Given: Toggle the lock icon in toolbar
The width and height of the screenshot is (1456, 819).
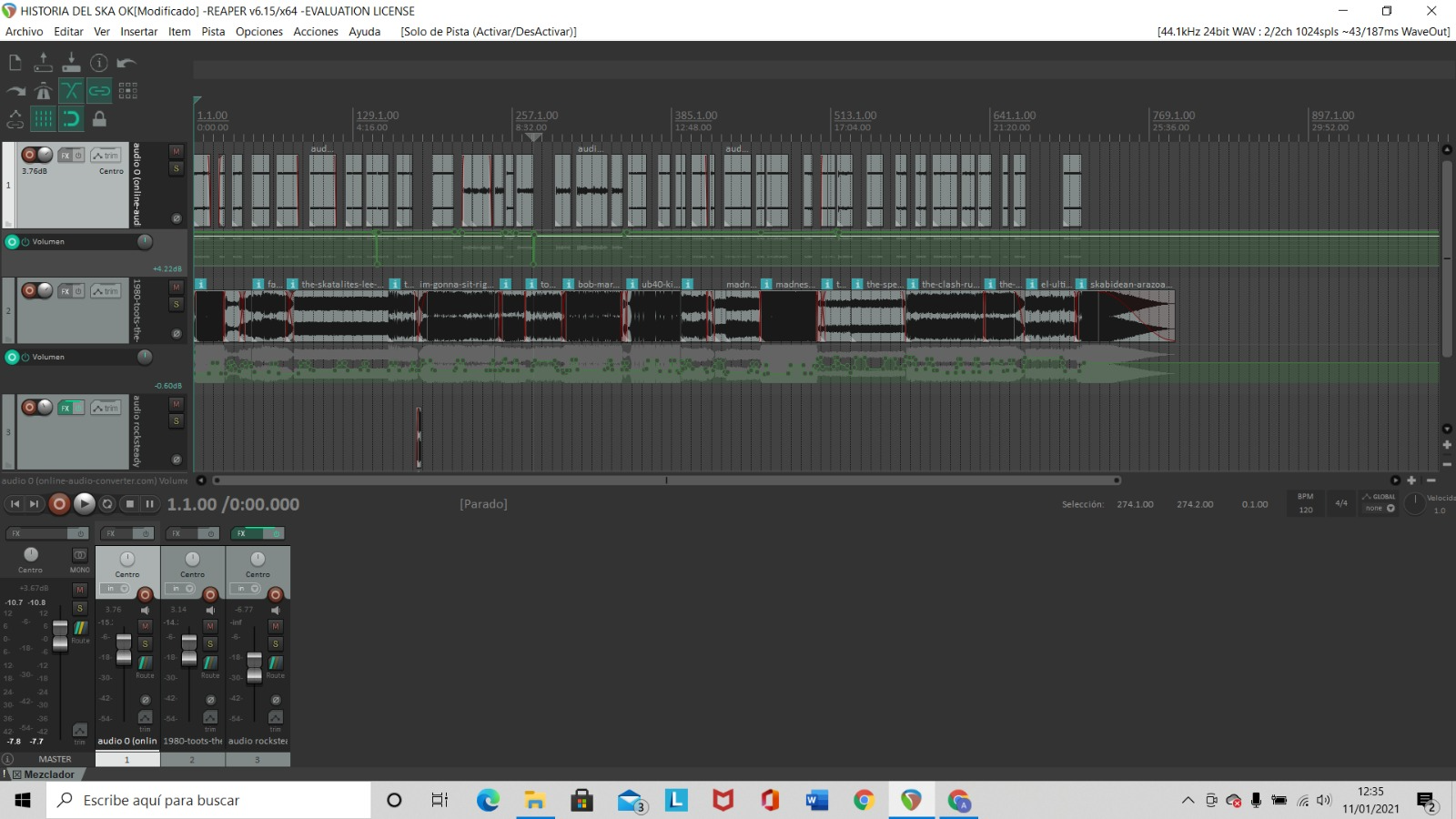Looking at the screenshot, I should [x=99, y=119].
